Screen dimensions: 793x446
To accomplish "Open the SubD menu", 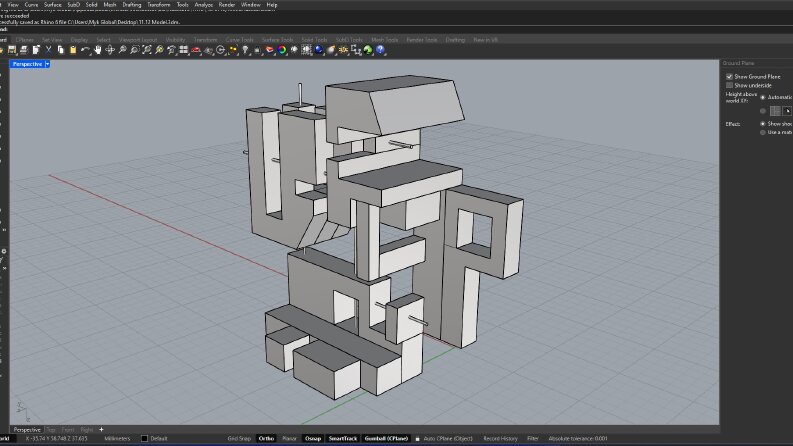I will [x=74, y=5].
